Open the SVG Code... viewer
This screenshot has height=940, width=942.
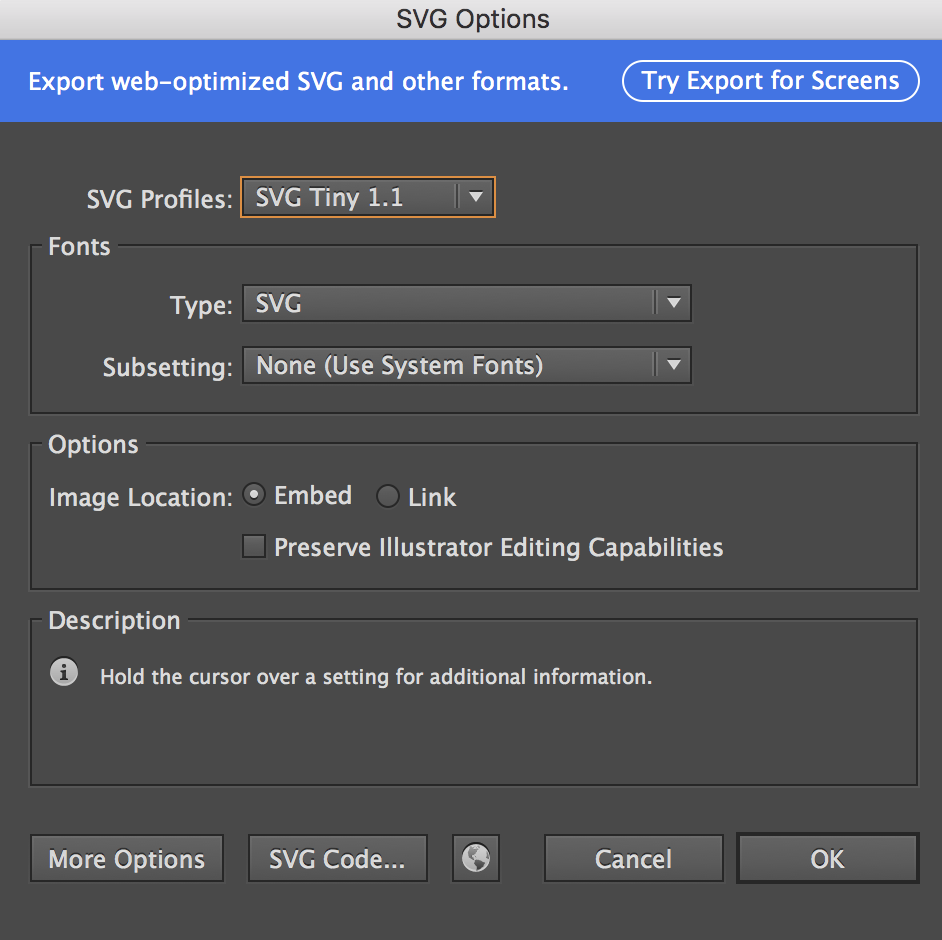338,858
